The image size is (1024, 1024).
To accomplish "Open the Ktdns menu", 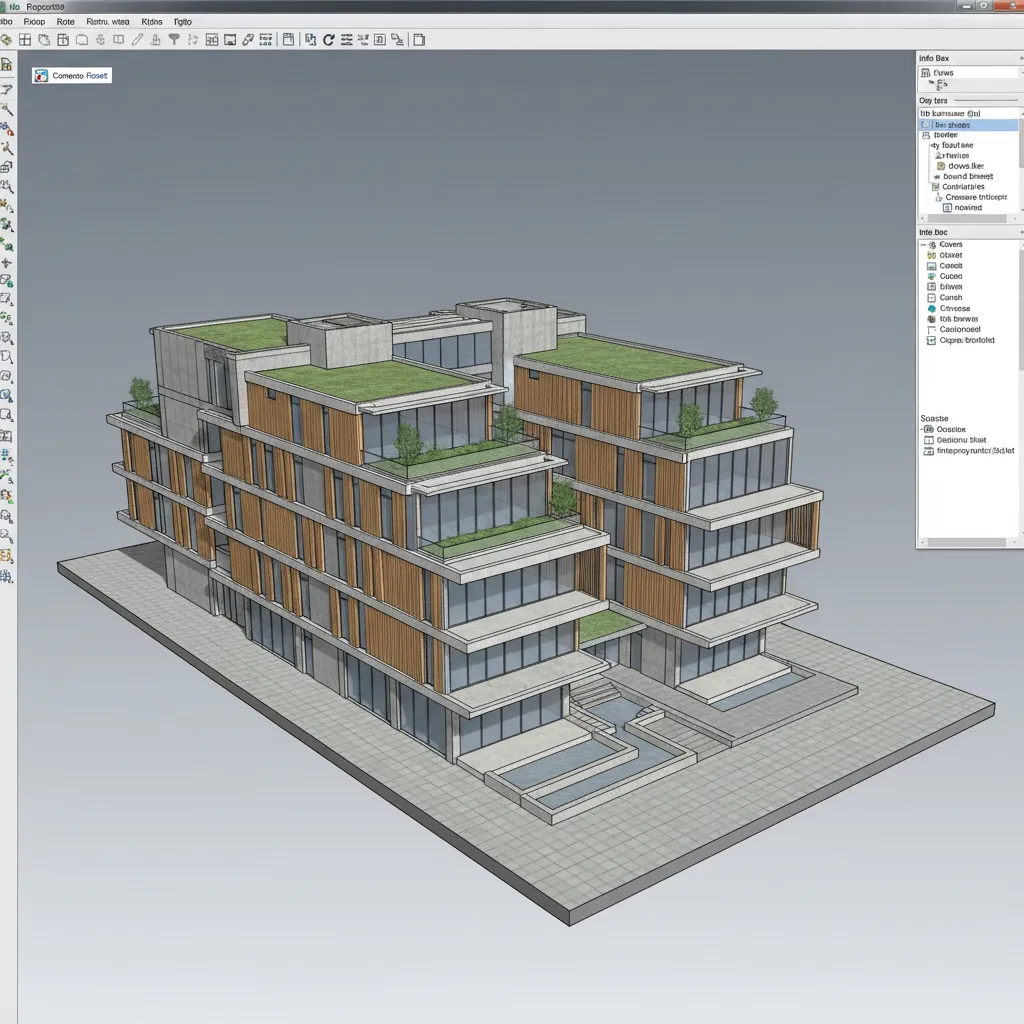I will click(152, 21).
